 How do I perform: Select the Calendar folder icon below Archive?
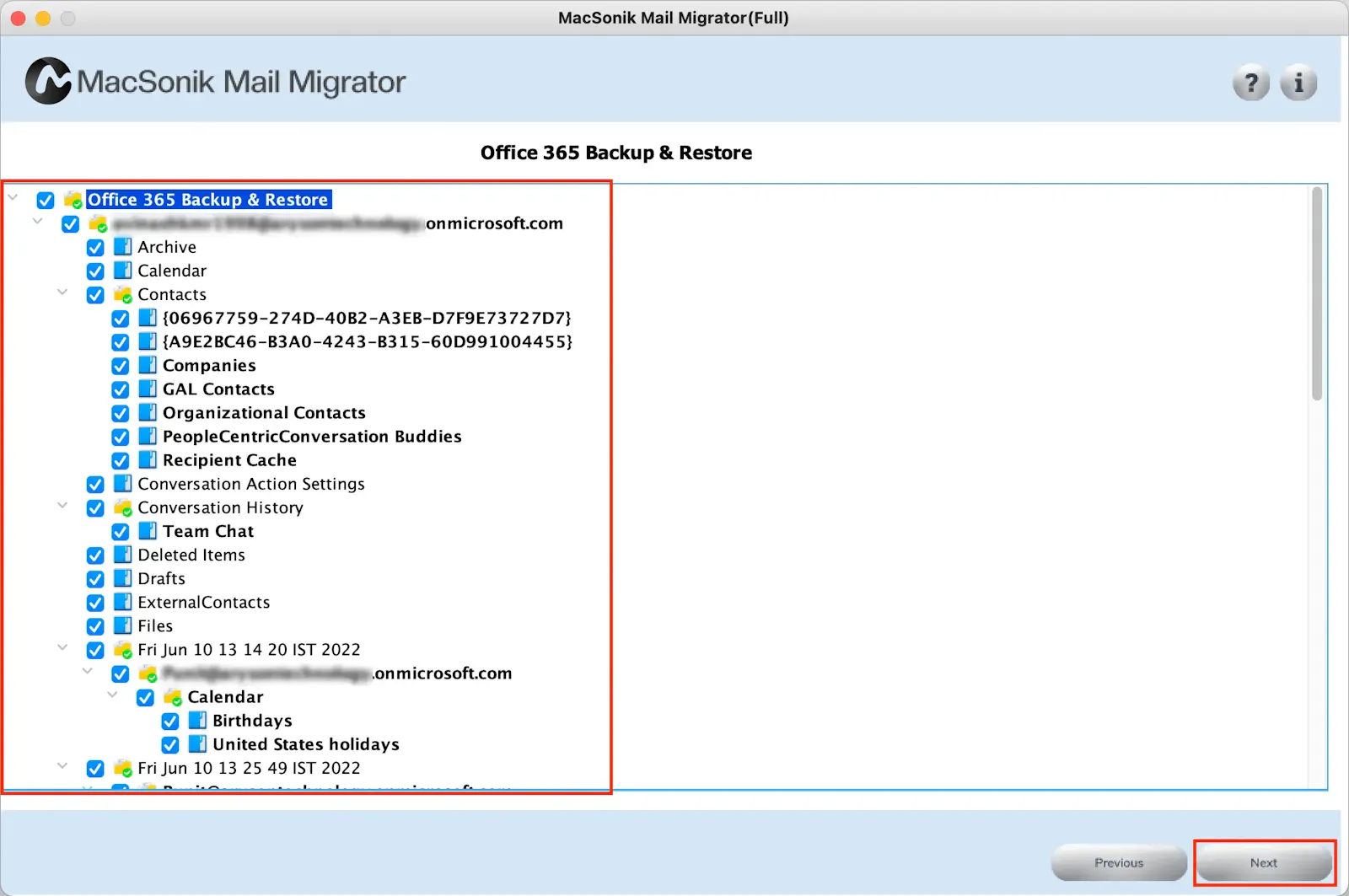[123, 271]
